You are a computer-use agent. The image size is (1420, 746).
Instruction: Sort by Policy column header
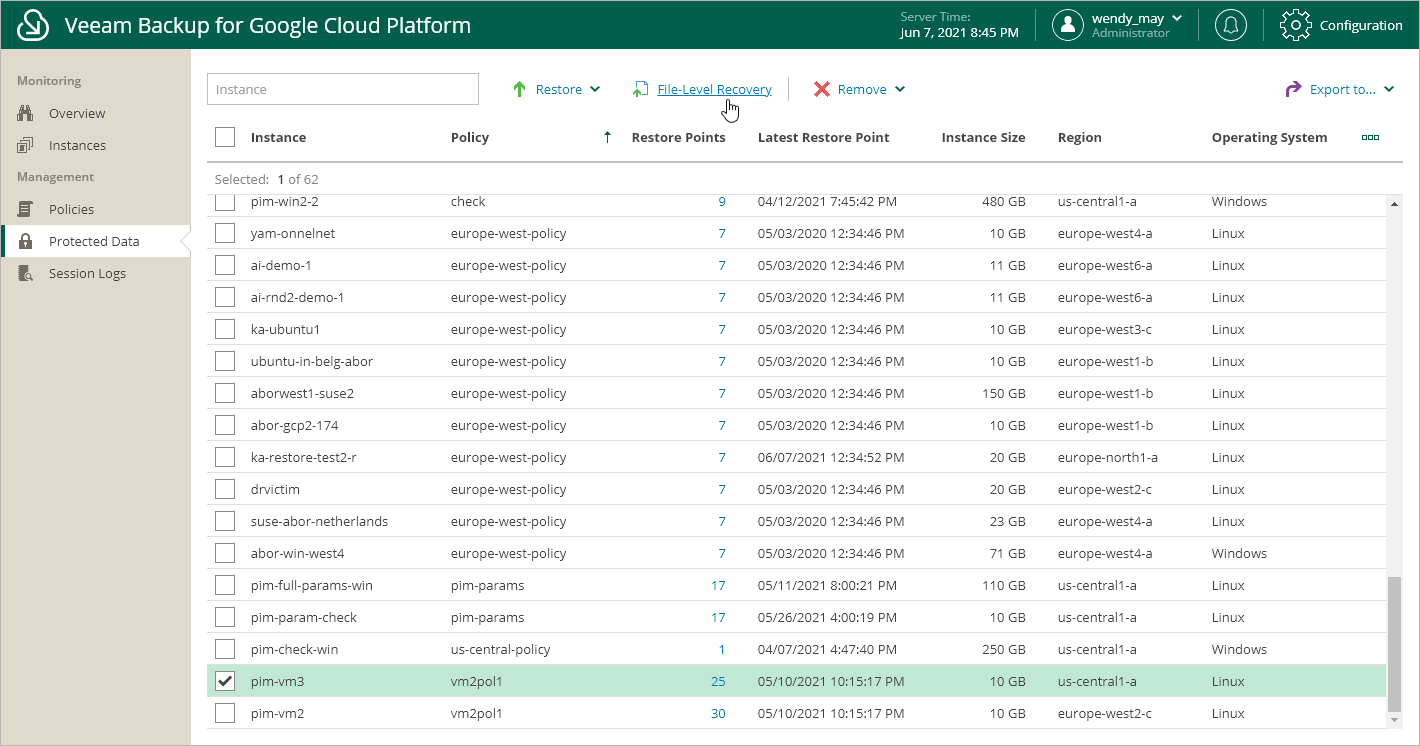pyautogui.click(x=470, y=137)
